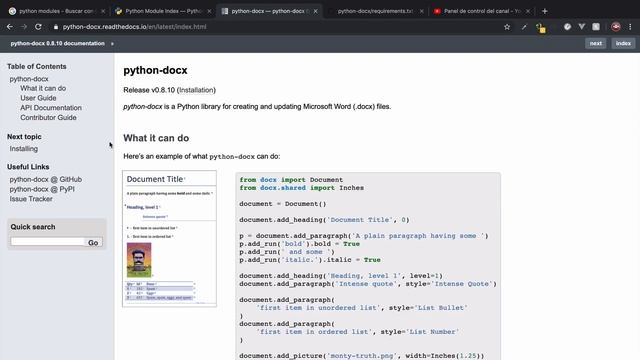This screenshot has width=640, height=360.
Task: Focus the Quick search text field
Action: click(47, 242)
